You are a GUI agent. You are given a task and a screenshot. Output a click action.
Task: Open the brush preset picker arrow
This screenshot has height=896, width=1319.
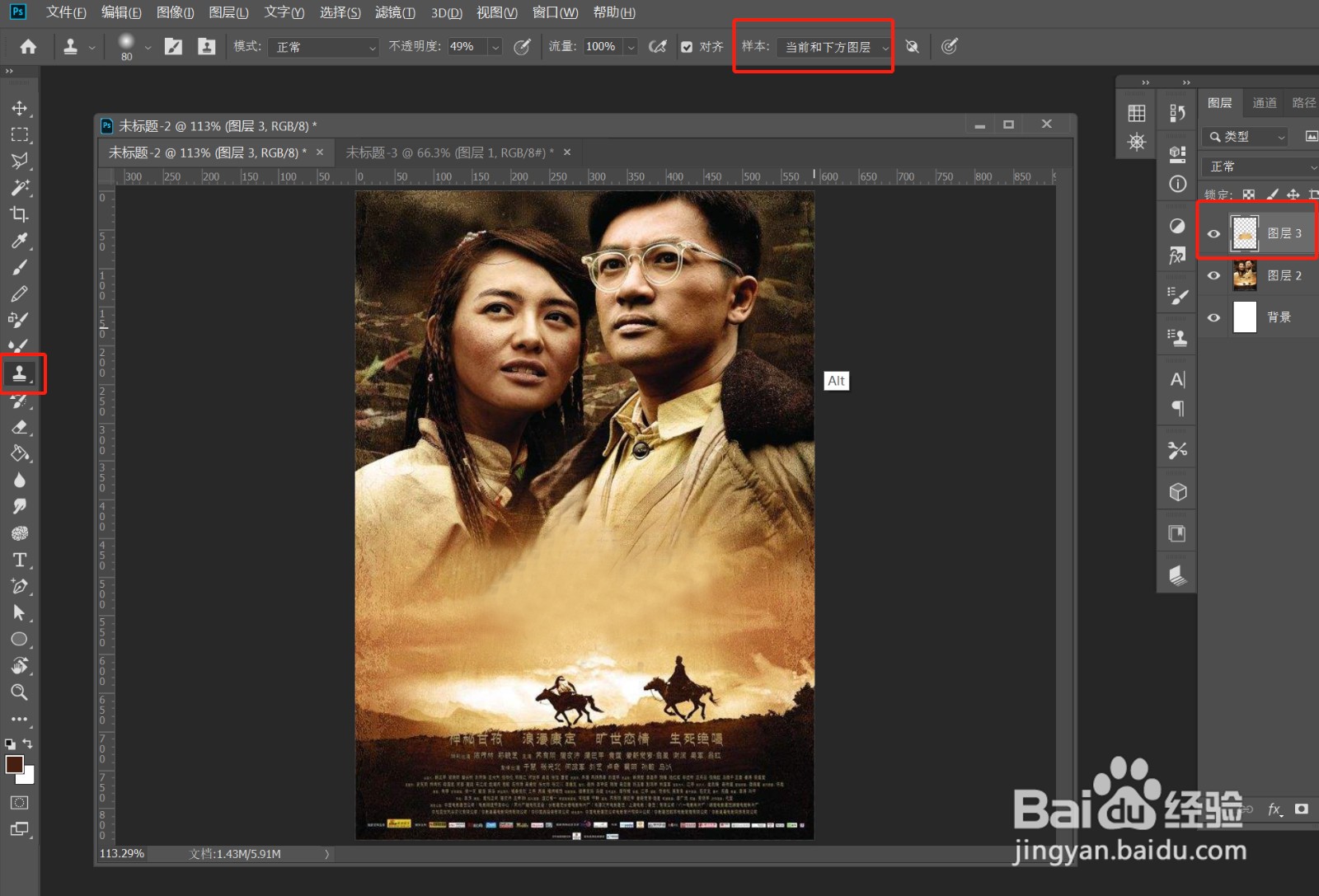148,47
